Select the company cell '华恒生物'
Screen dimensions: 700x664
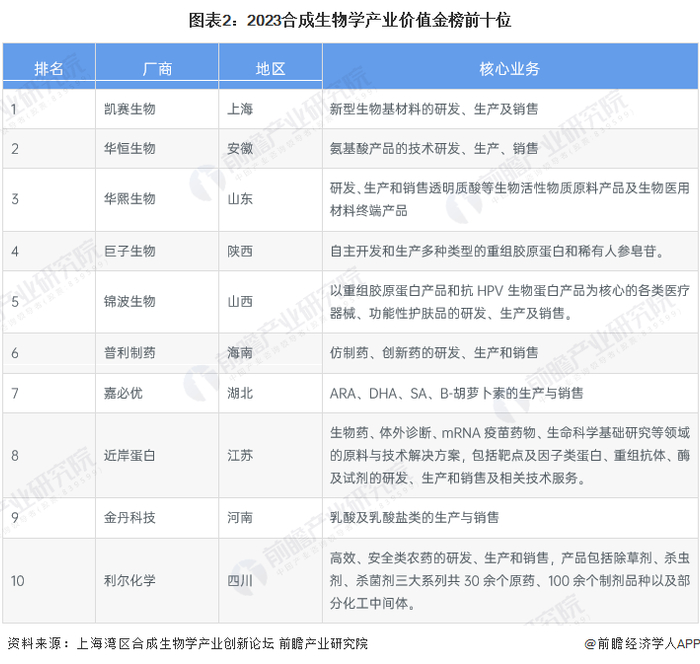point(129,148)
